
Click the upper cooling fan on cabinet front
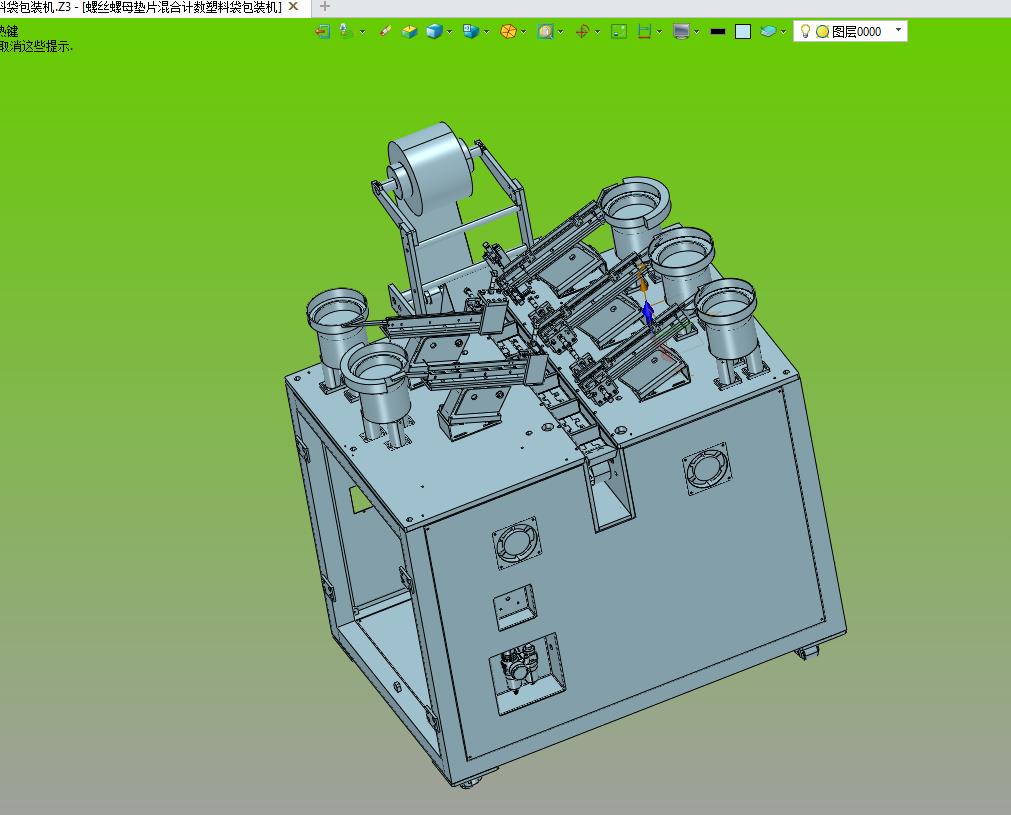pos(707,468)
